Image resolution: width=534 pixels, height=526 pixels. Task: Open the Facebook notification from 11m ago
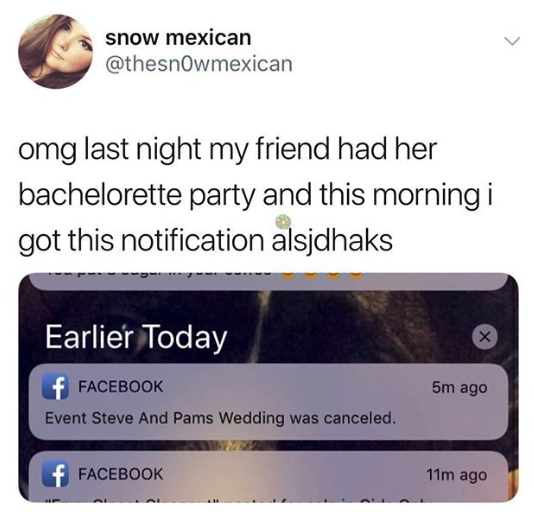[x=268, y=476]
